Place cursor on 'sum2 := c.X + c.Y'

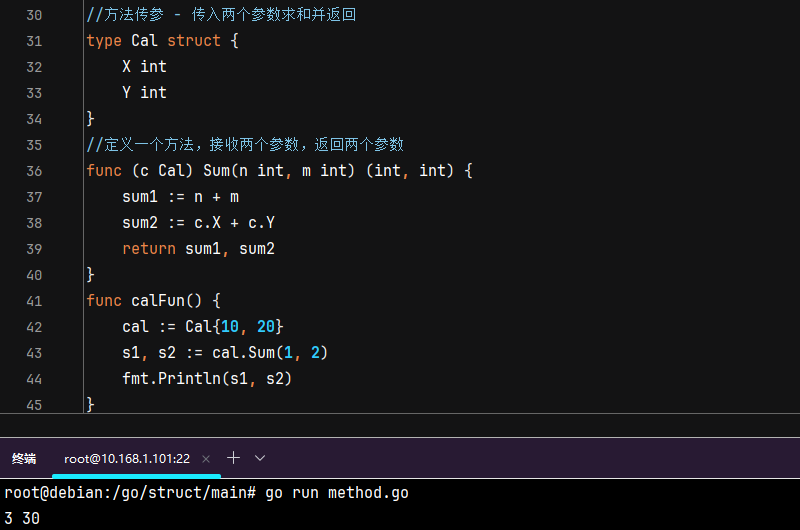pos(198,223)
